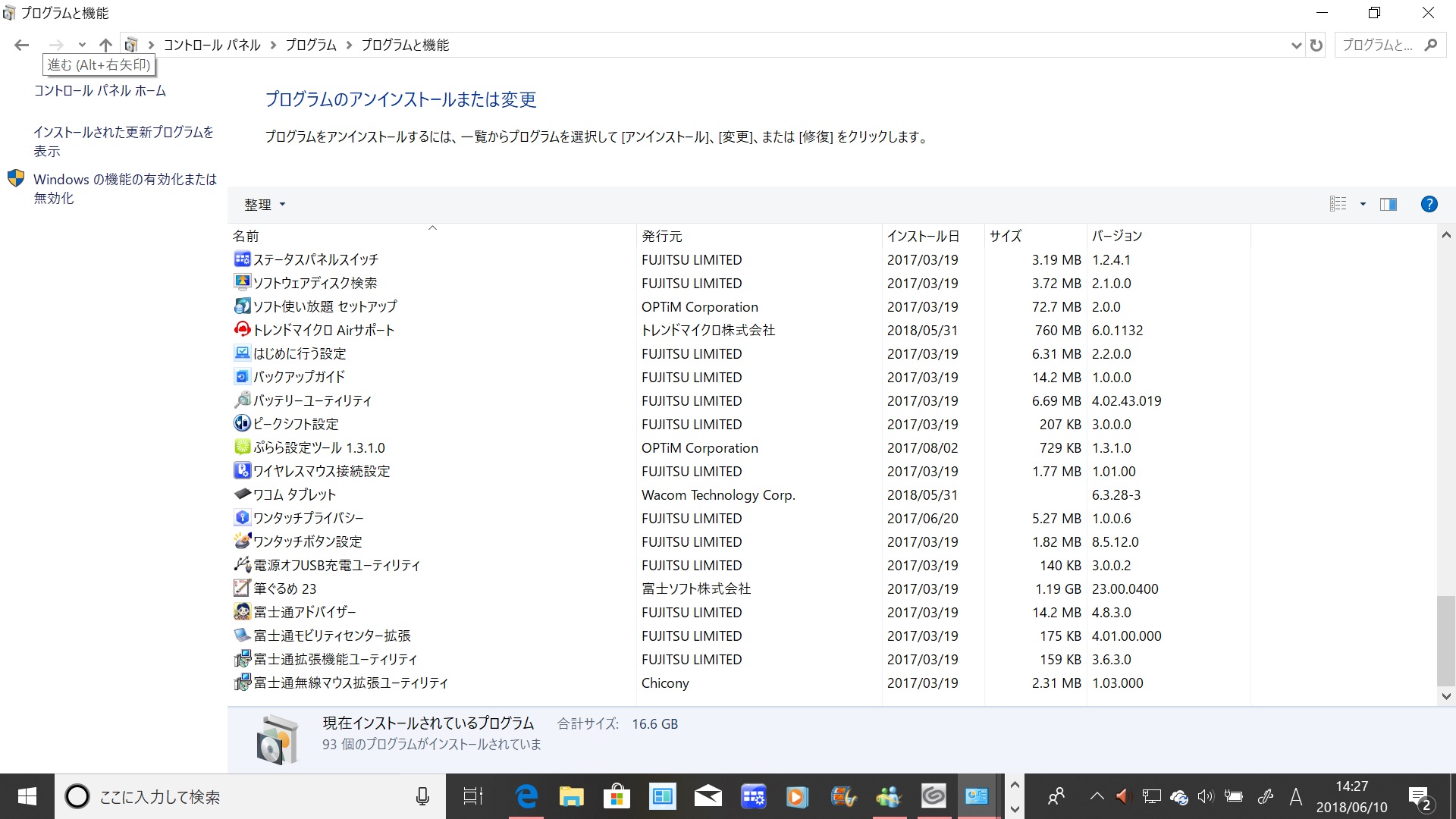Select the 筆ぐるめ 23 program icon

(x=242, y=588)
